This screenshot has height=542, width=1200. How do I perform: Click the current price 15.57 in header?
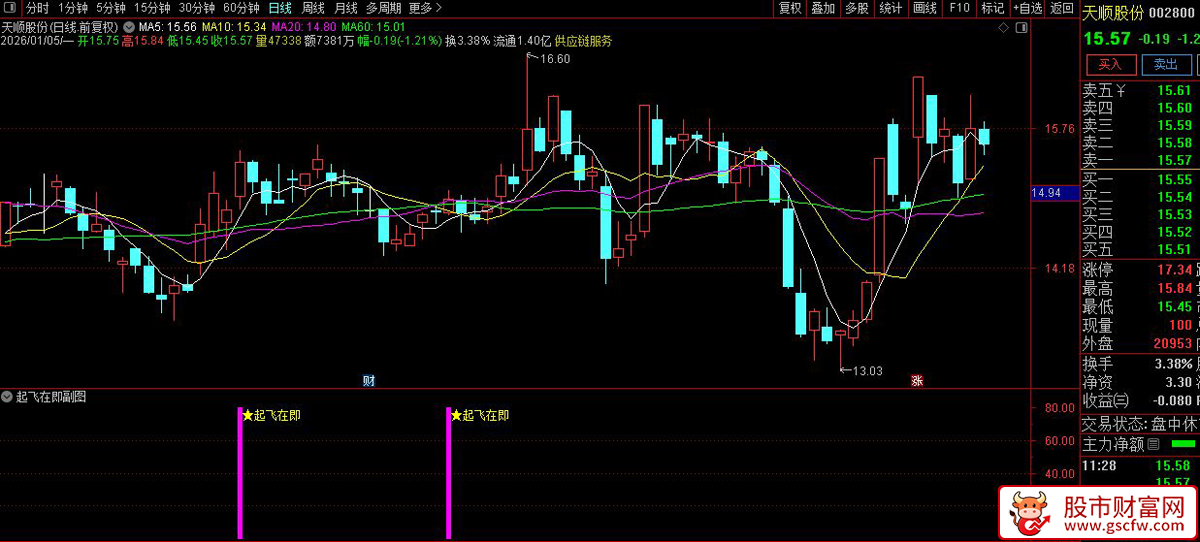(1107, 37)
